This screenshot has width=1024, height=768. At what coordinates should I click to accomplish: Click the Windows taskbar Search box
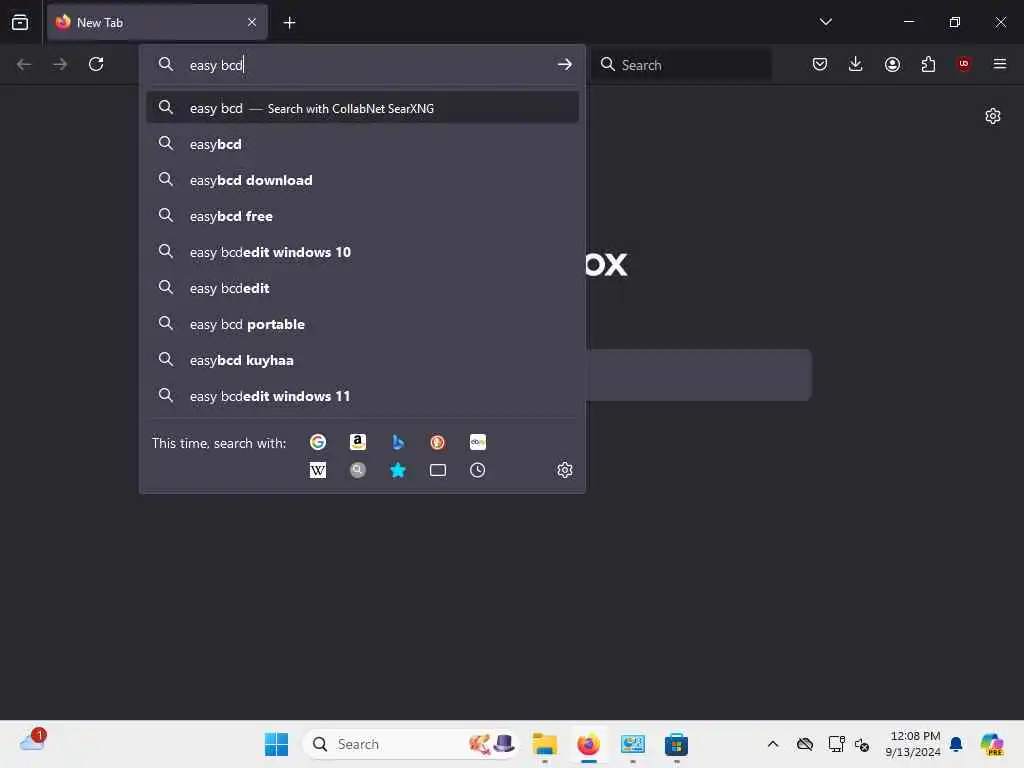(x=411, y=744)
